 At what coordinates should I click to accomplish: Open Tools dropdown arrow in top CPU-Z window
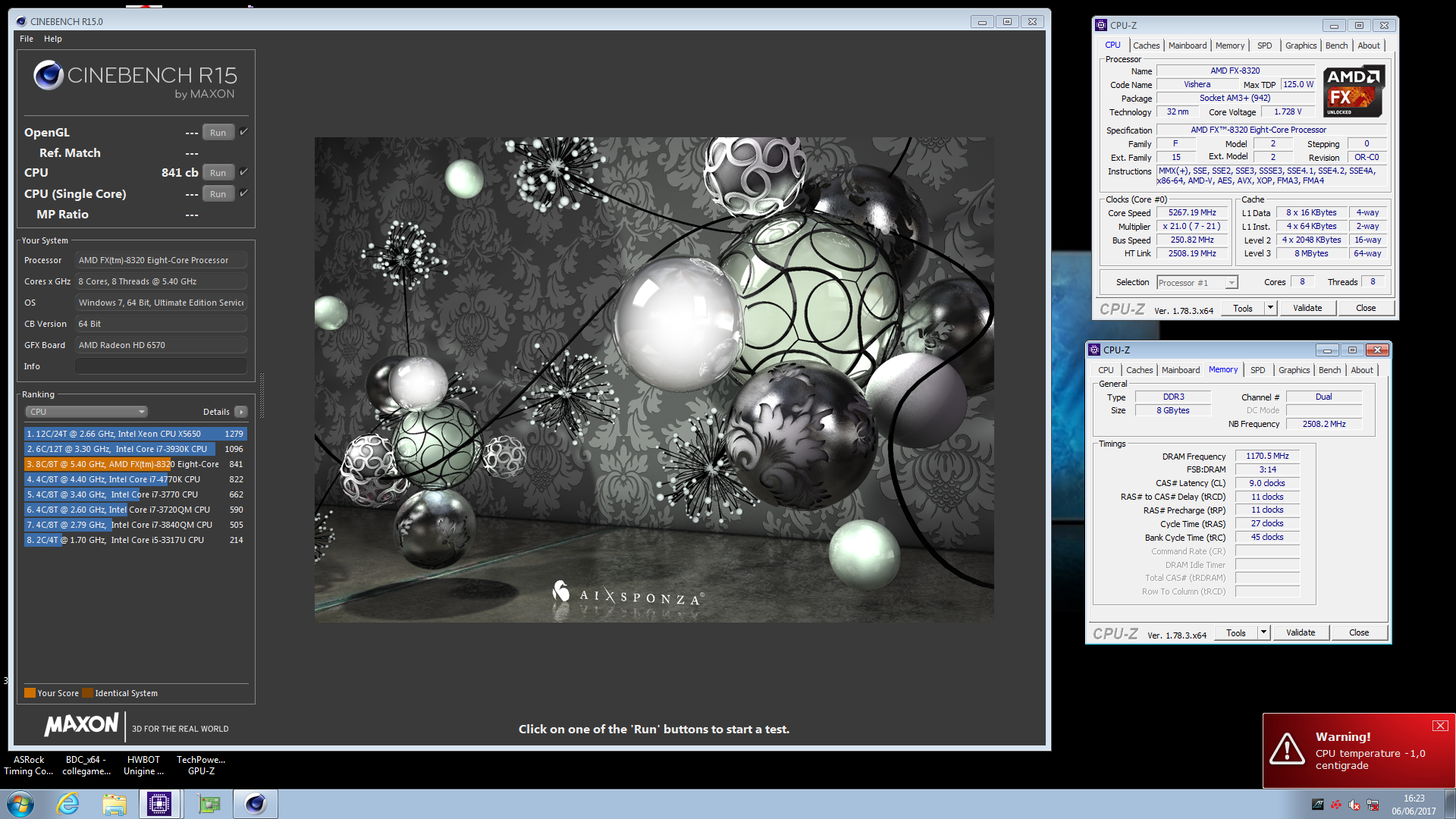1270,308
